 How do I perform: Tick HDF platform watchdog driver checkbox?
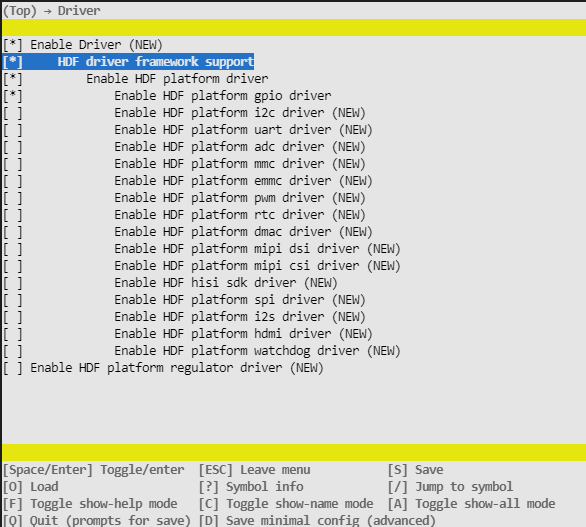point(202,351)
